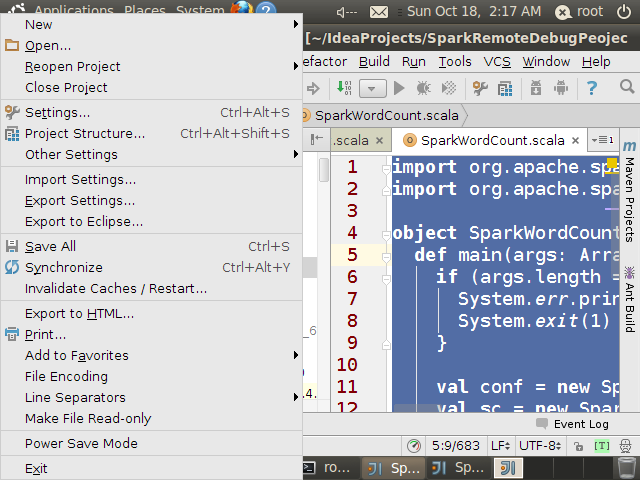Collapse the fold marker on line 5
Image resolution: width=640 pixels, height=480 pixels.
point(386,257)
